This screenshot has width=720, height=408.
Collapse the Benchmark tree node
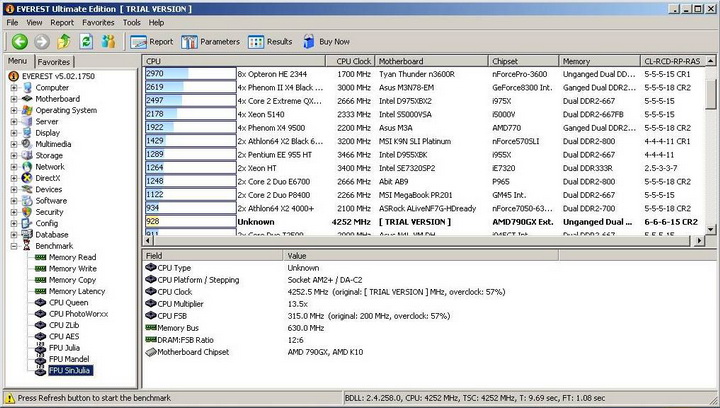coord(14,246)
